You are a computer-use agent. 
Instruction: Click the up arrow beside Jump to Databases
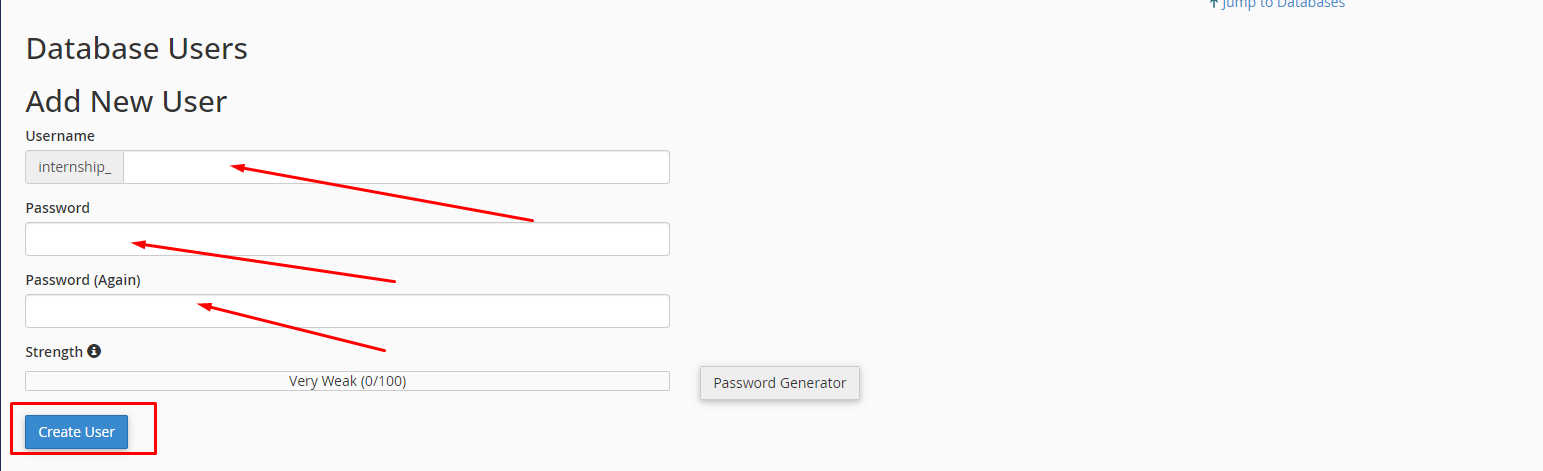click(x=1213, y=4)
